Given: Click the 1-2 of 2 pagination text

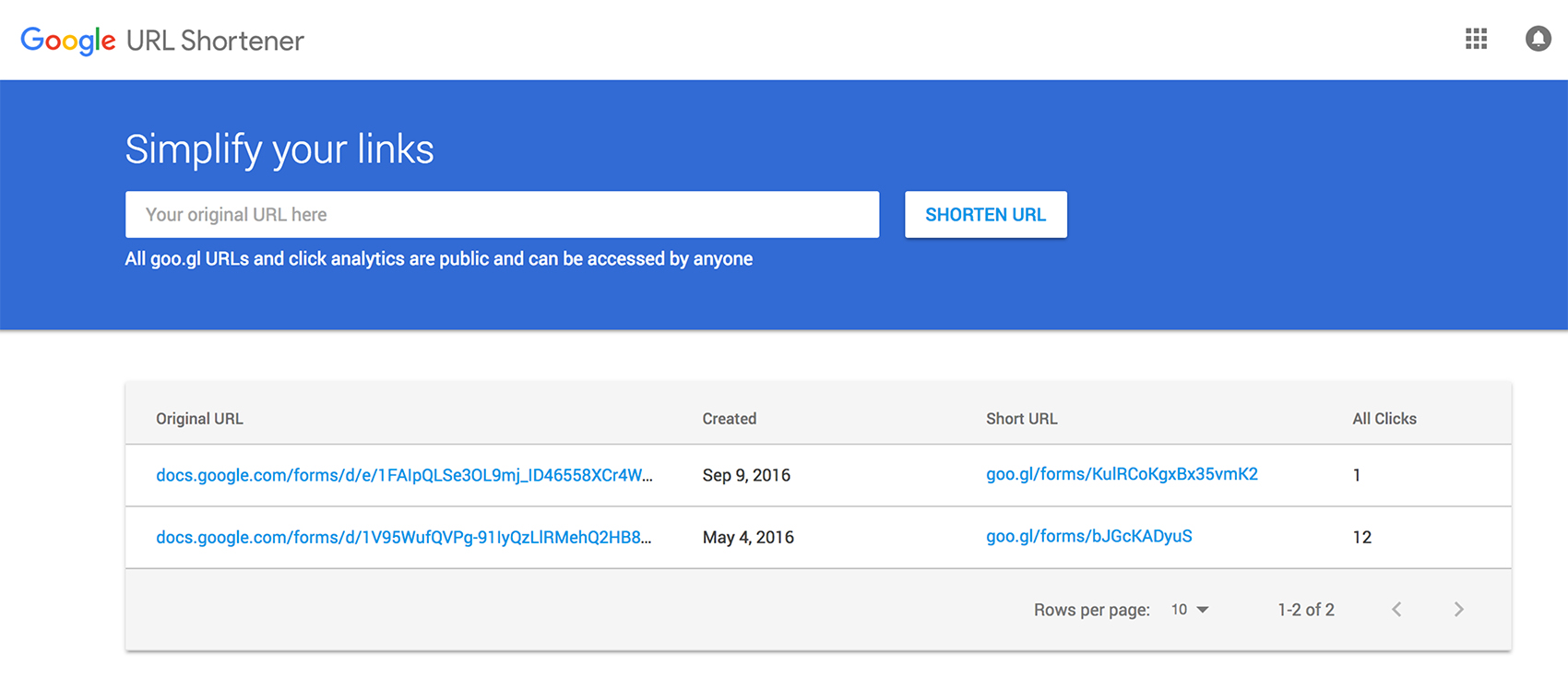Looking at the screenshot, I should pos(1305,610).
